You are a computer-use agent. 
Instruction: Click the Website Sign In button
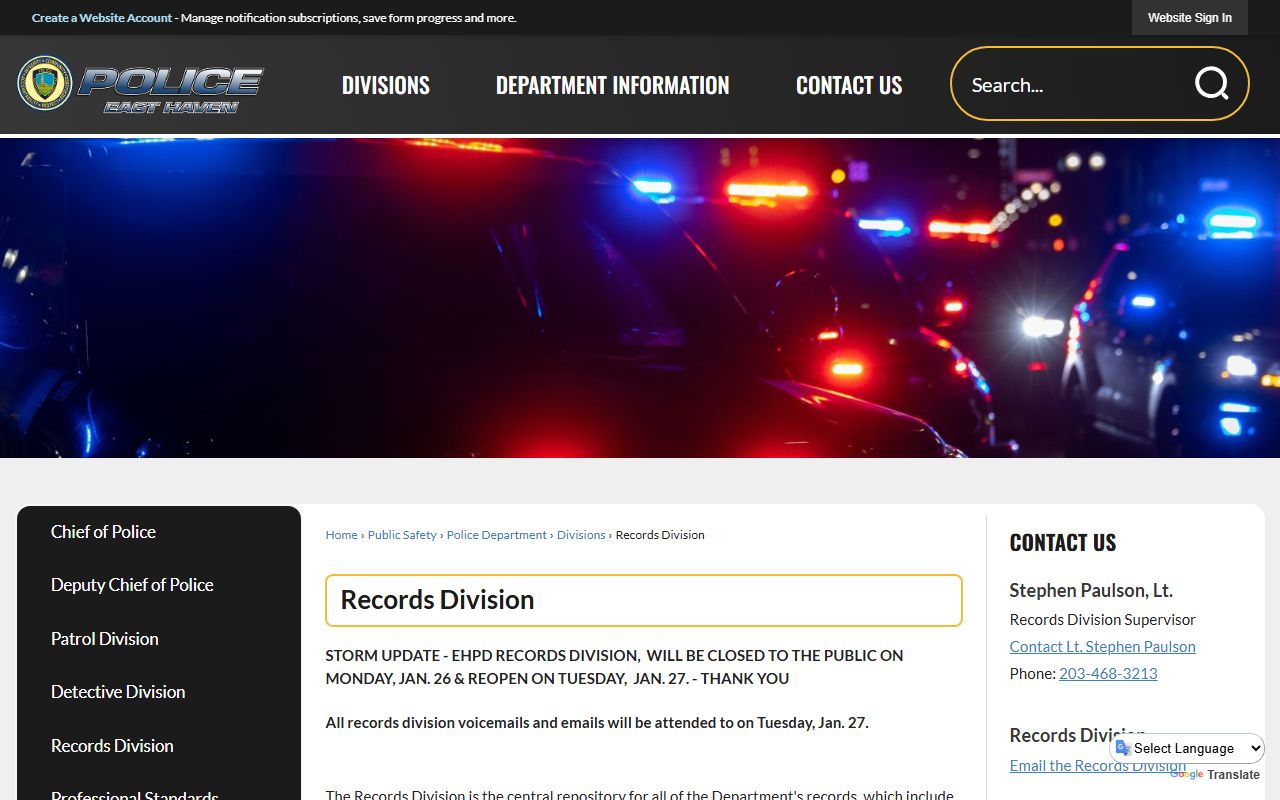1189,18
